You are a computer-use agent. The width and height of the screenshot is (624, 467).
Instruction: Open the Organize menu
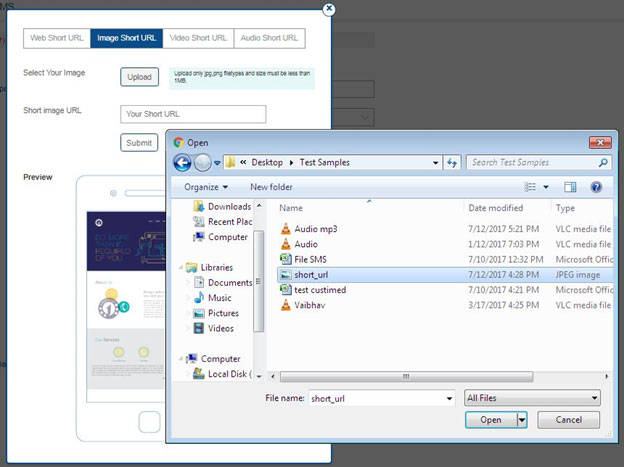tap(205, 187)
